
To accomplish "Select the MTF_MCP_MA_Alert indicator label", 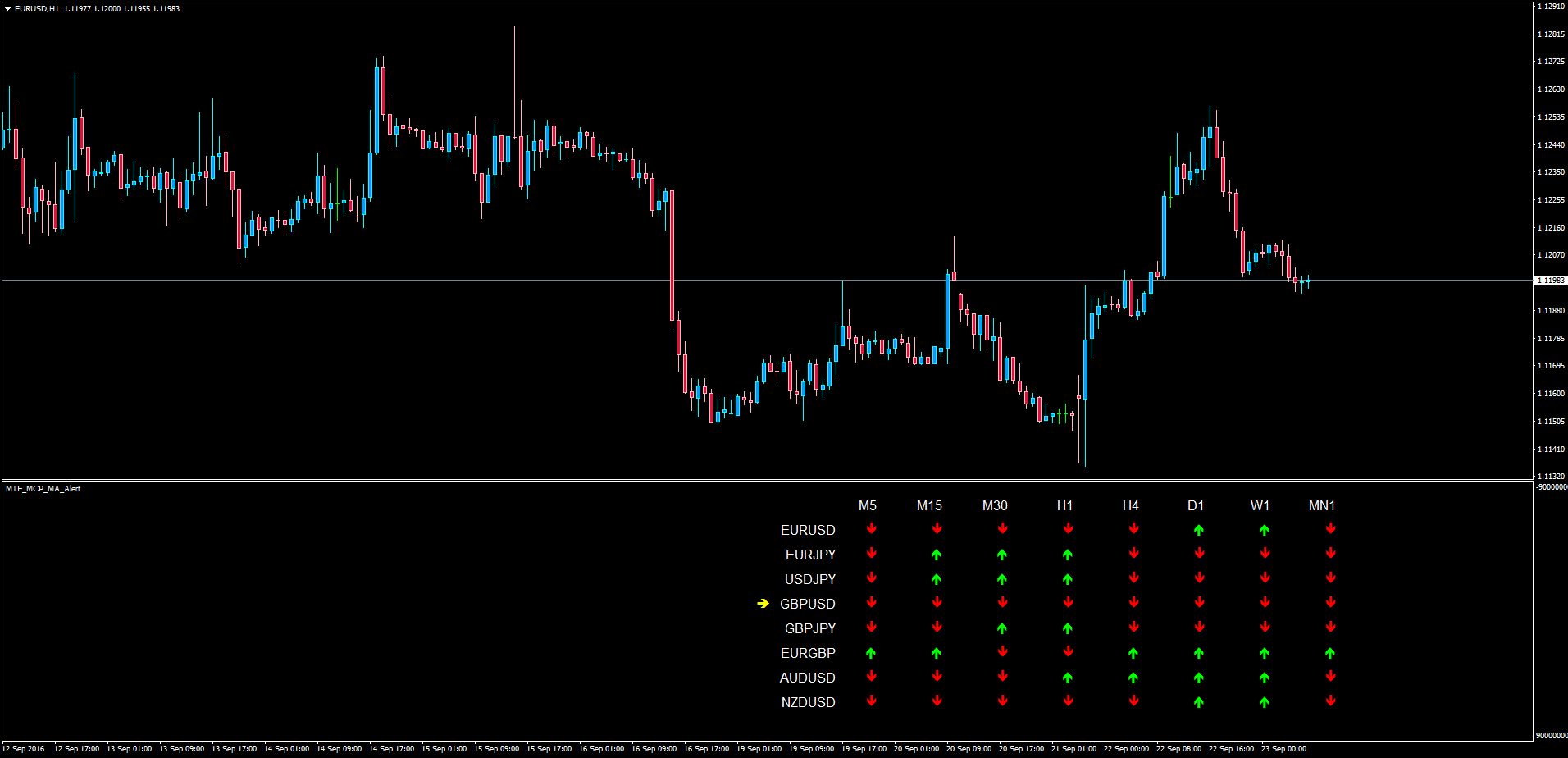I will point(43,489).
